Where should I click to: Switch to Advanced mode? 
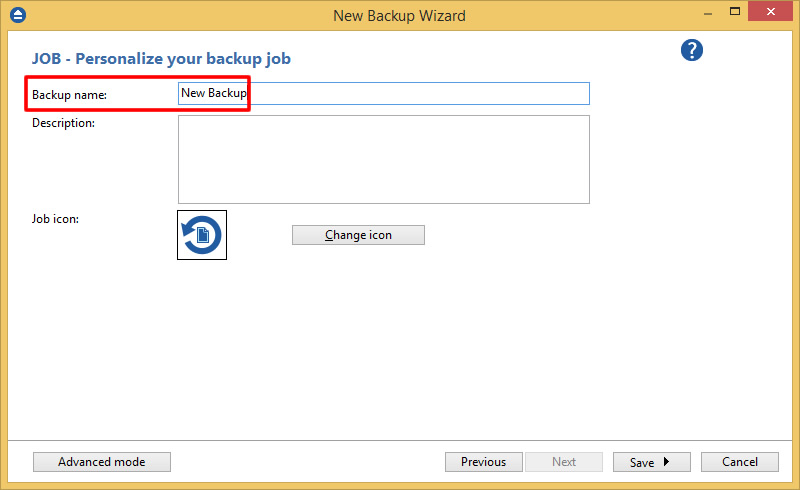[x=102, y=462]
